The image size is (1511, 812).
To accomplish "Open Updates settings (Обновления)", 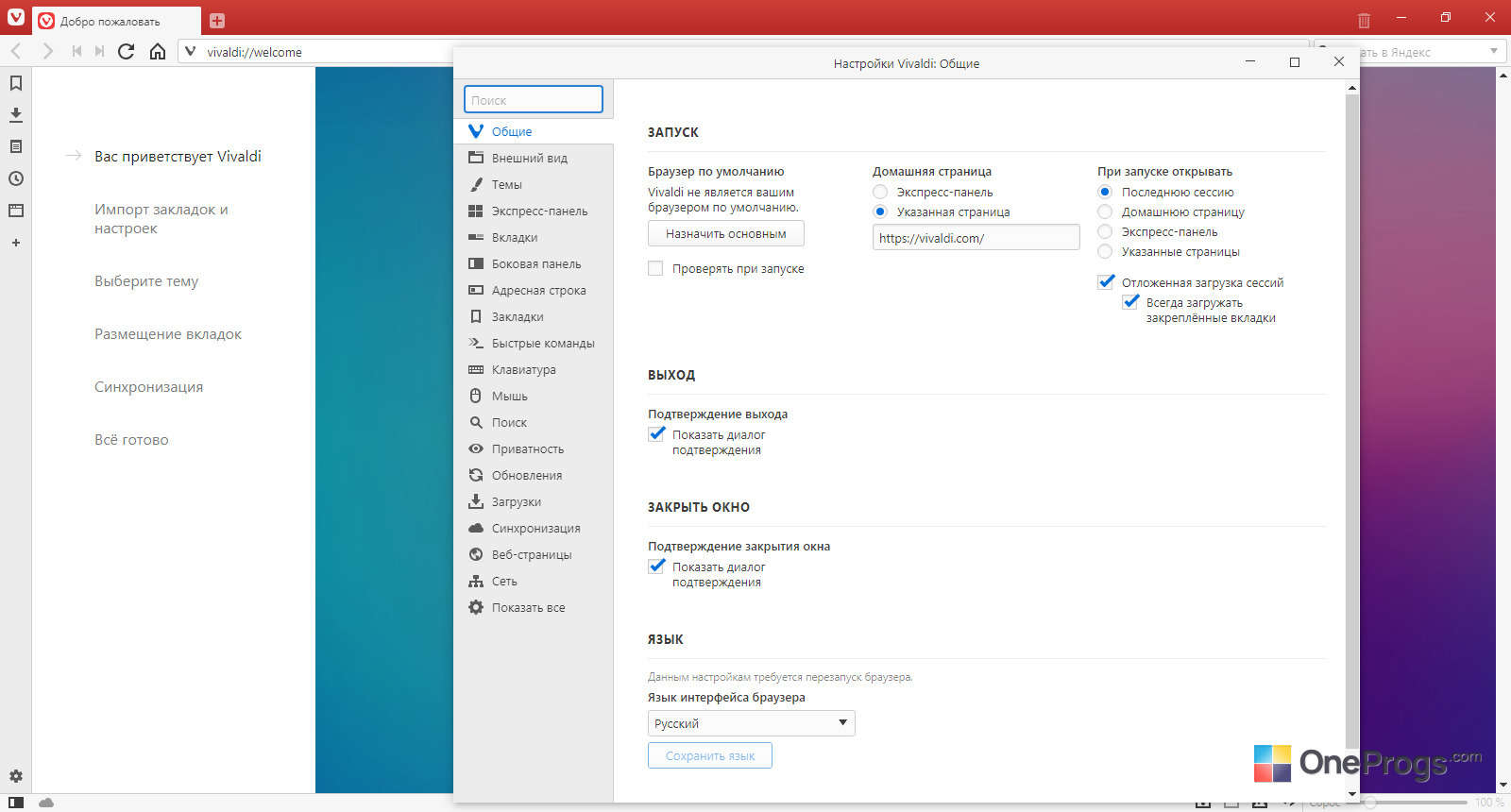I will [x=534, y=475].
